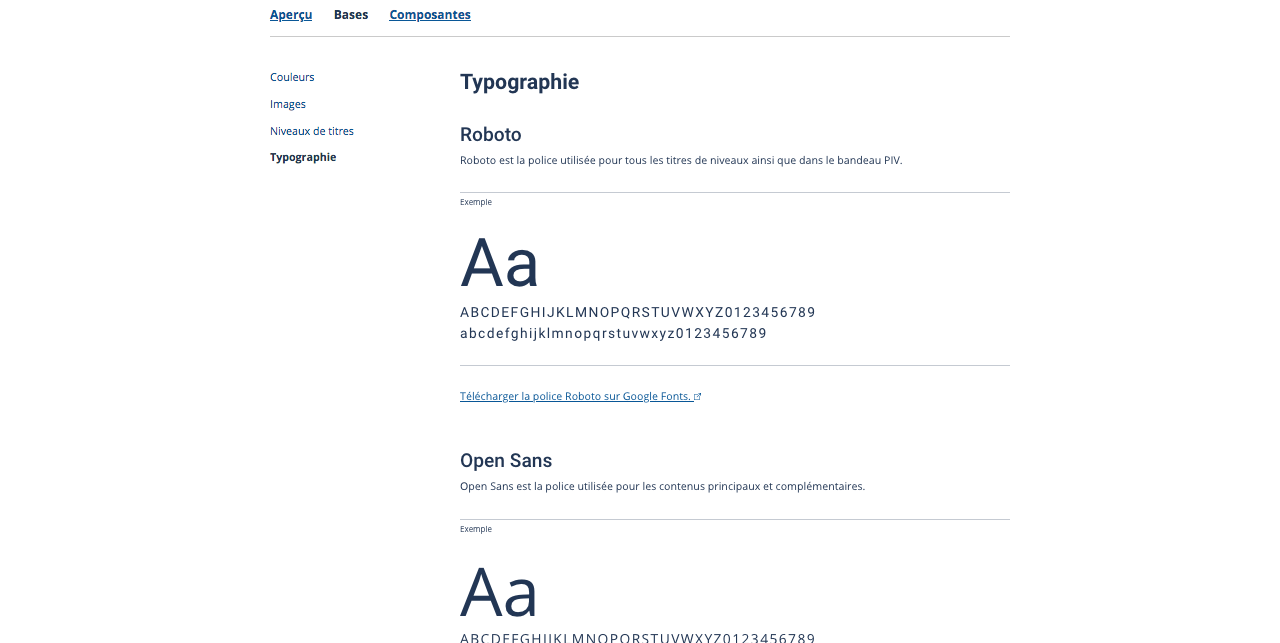Click the Roboto lowercase alphabet line
This screenshot has height=643, width=1280.
(613, 333)
